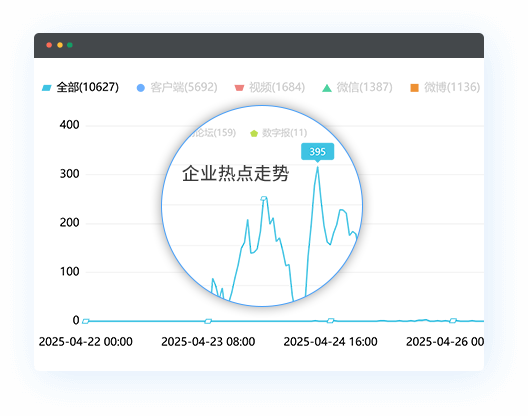Screen dimensions: 528x416
Task: Toggle the 视频(1684) legend series
Action: (x=269, y=87)
